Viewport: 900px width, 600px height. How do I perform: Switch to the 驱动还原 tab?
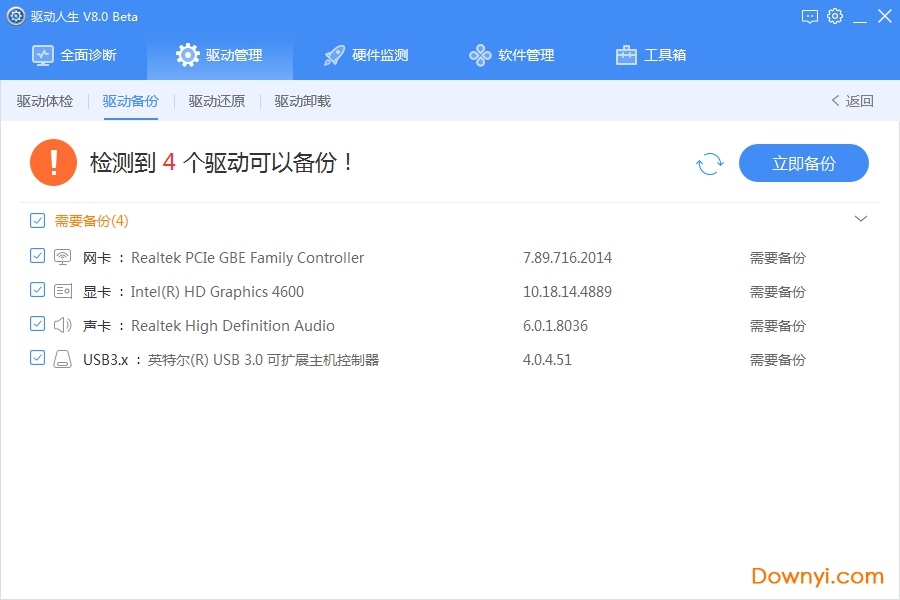(x=216, y=101)
